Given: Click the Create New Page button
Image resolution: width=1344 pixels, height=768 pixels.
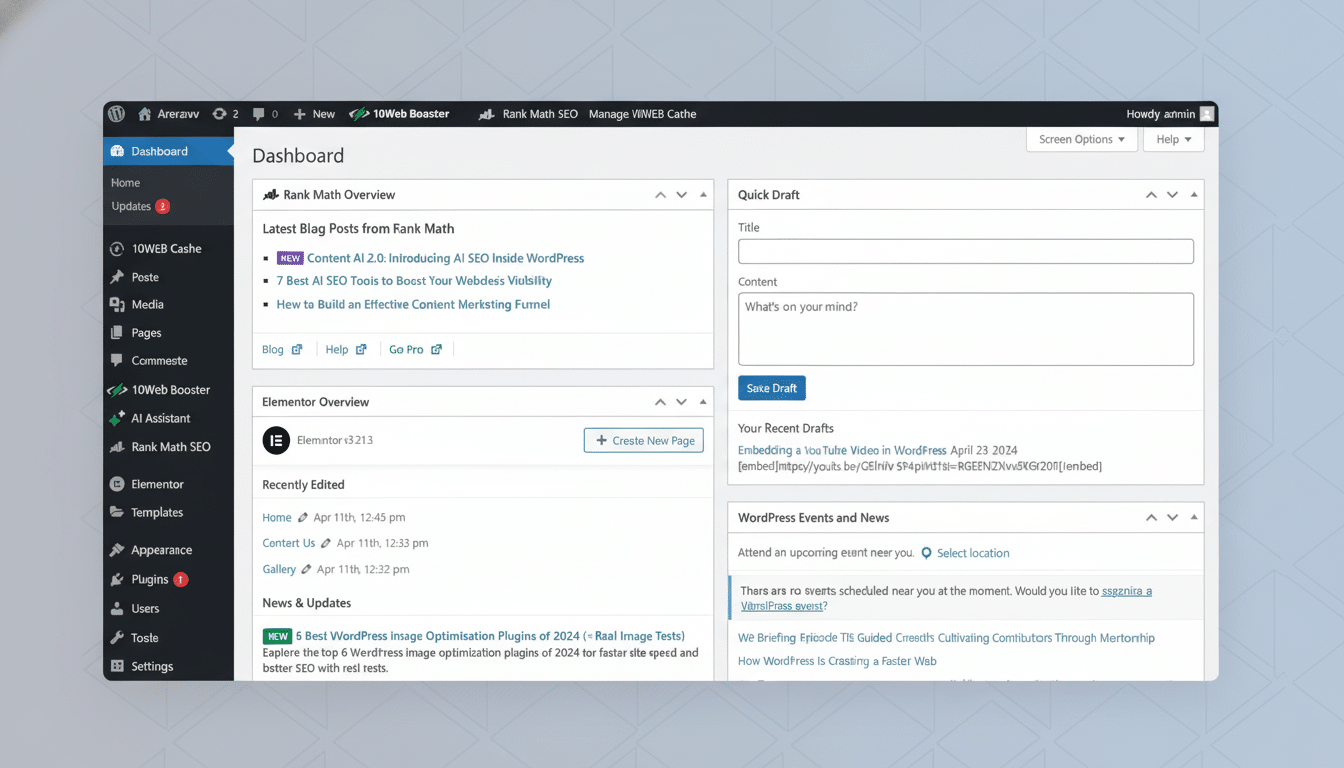Looking at the screenshot, I should [643, 440].
